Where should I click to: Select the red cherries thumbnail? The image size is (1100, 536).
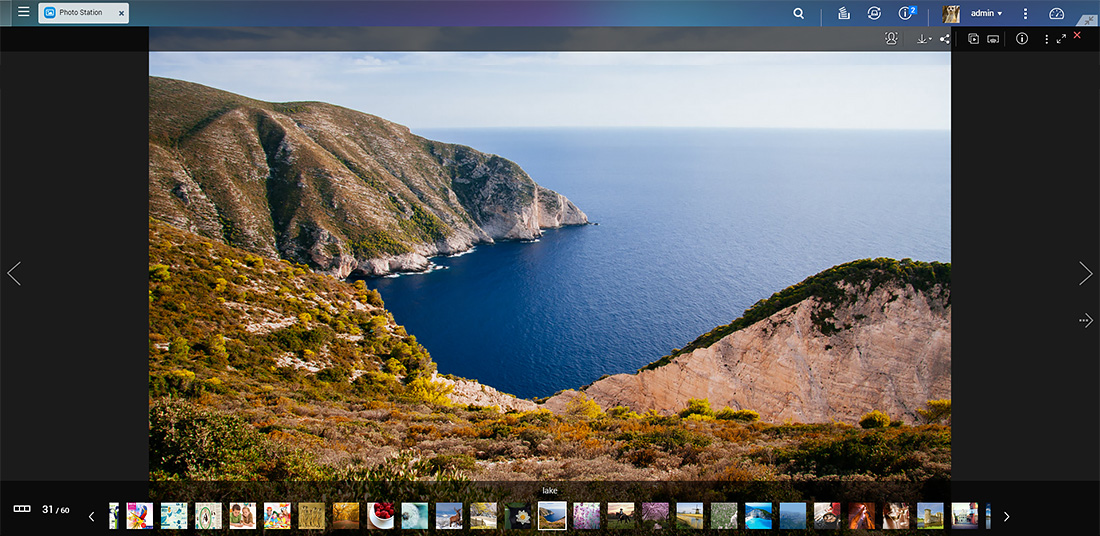(380, 516)
